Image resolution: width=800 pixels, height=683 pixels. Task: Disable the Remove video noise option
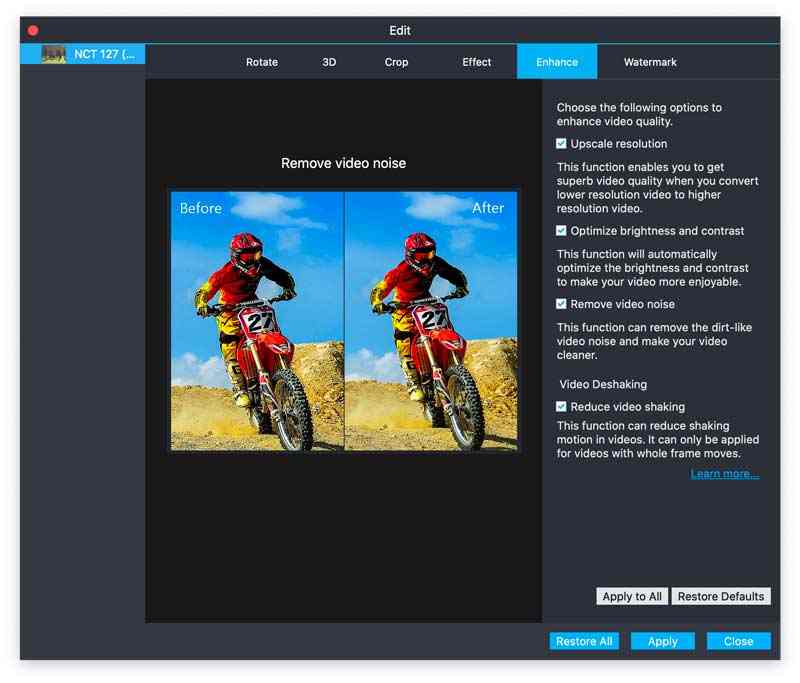562,304
